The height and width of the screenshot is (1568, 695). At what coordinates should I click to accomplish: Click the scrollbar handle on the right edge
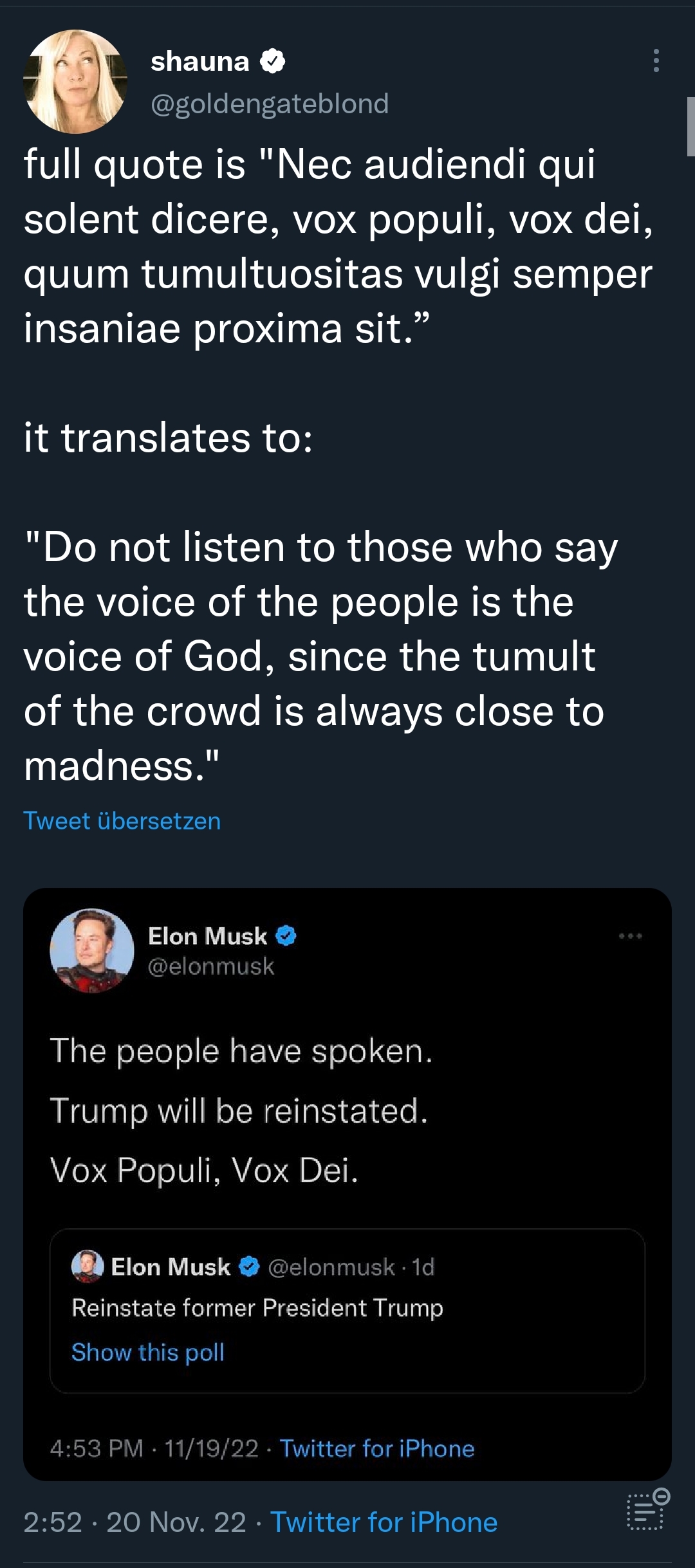690,127
